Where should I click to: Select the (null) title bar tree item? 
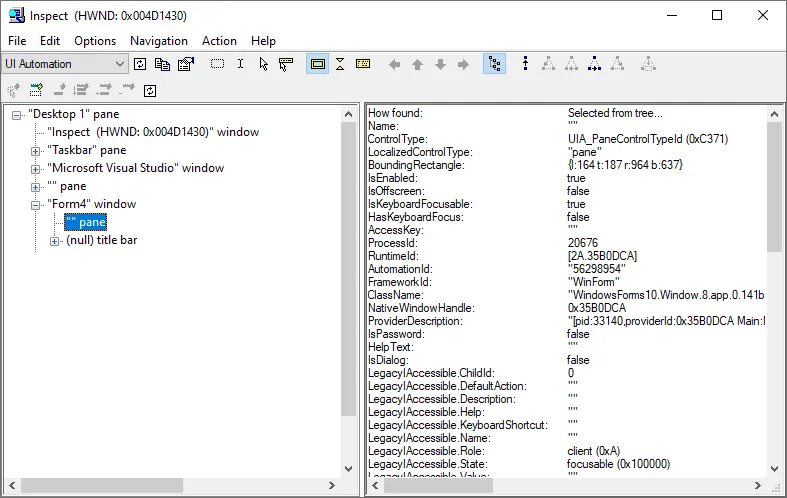coord(101,240)
